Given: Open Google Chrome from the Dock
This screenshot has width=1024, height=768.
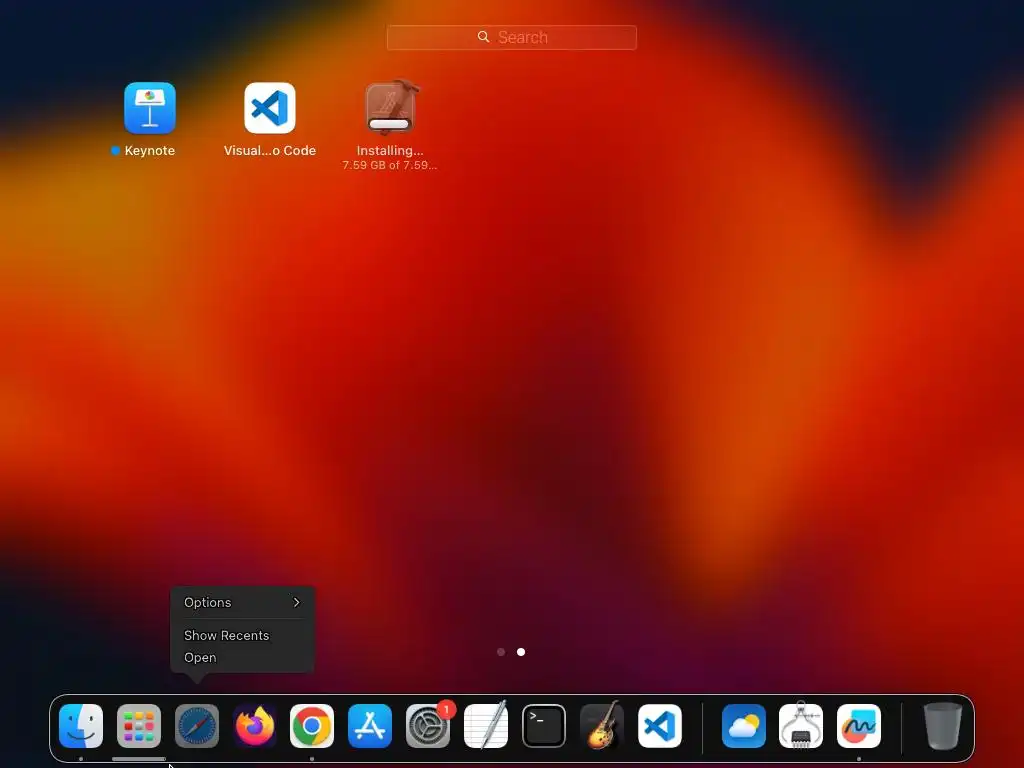Looking at the screenshot, I should tap(312, 726).
